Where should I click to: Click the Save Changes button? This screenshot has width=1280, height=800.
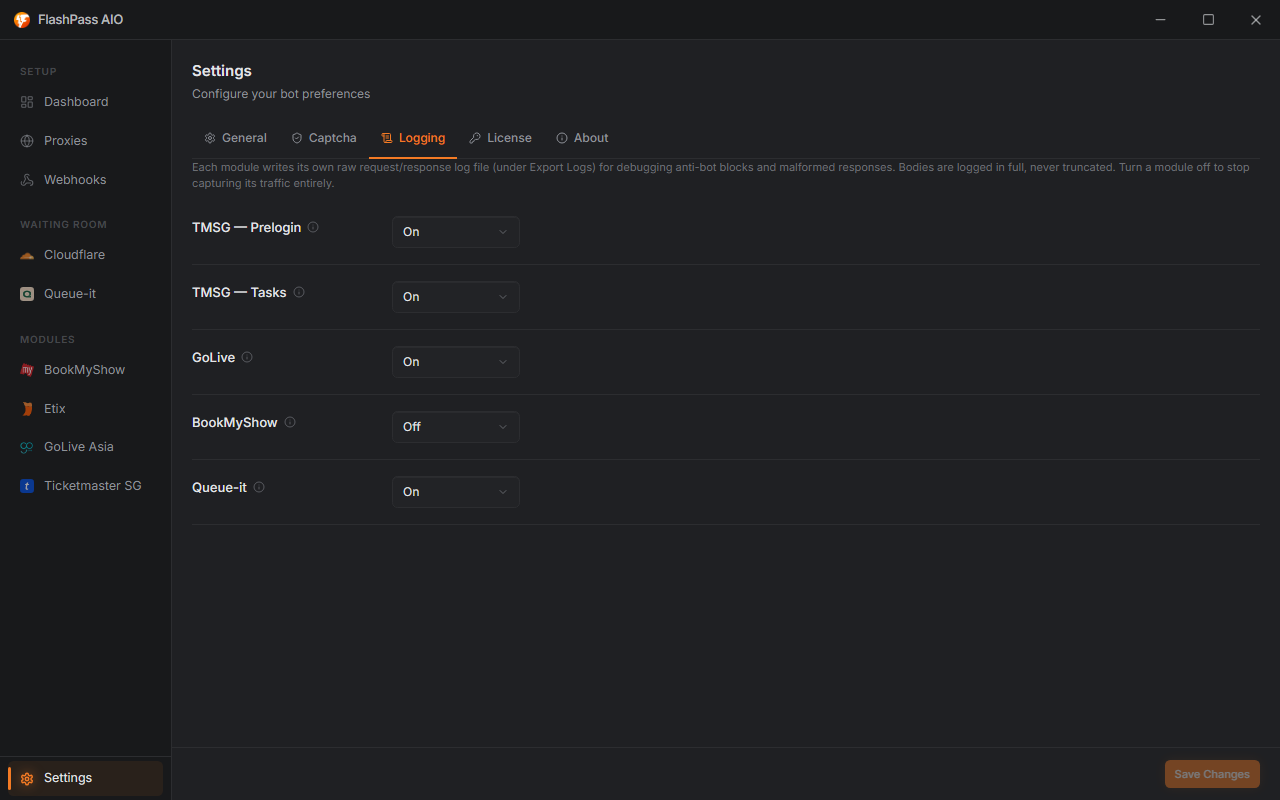click(1212, 774)
